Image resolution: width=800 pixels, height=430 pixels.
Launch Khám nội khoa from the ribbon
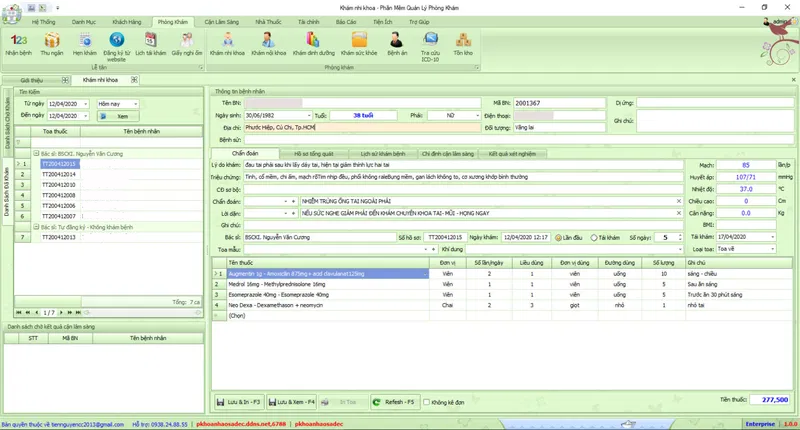270,43
